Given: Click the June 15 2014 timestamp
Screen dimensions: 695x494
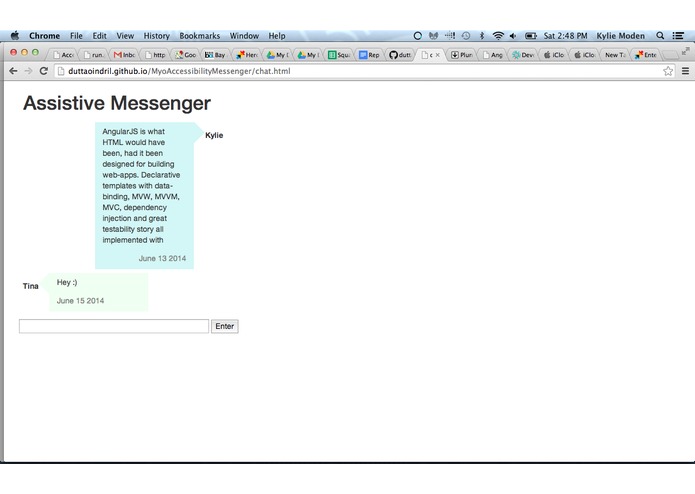Looking at the screenshot, I should (80, 301).
